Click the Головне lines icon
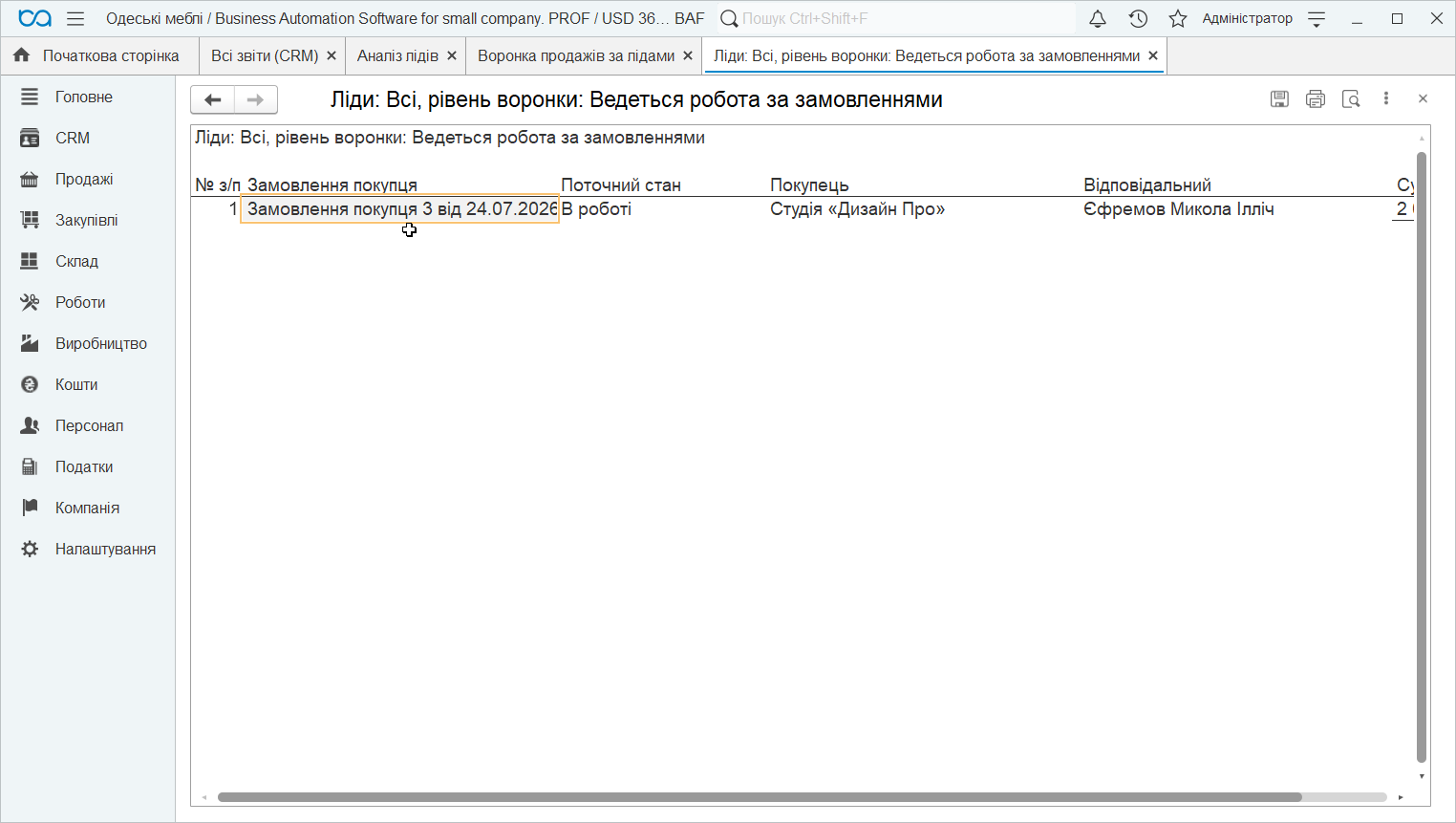This screenshot has height=823, width=1456. [30, 97]
